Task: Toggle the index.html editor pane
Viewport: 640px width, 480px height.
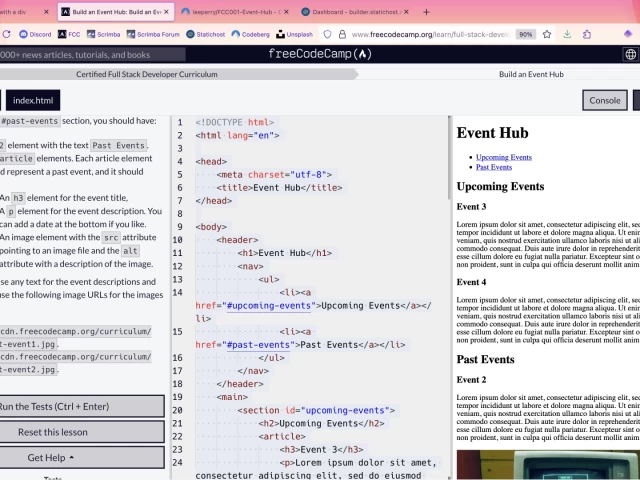Action: (33, 100)
